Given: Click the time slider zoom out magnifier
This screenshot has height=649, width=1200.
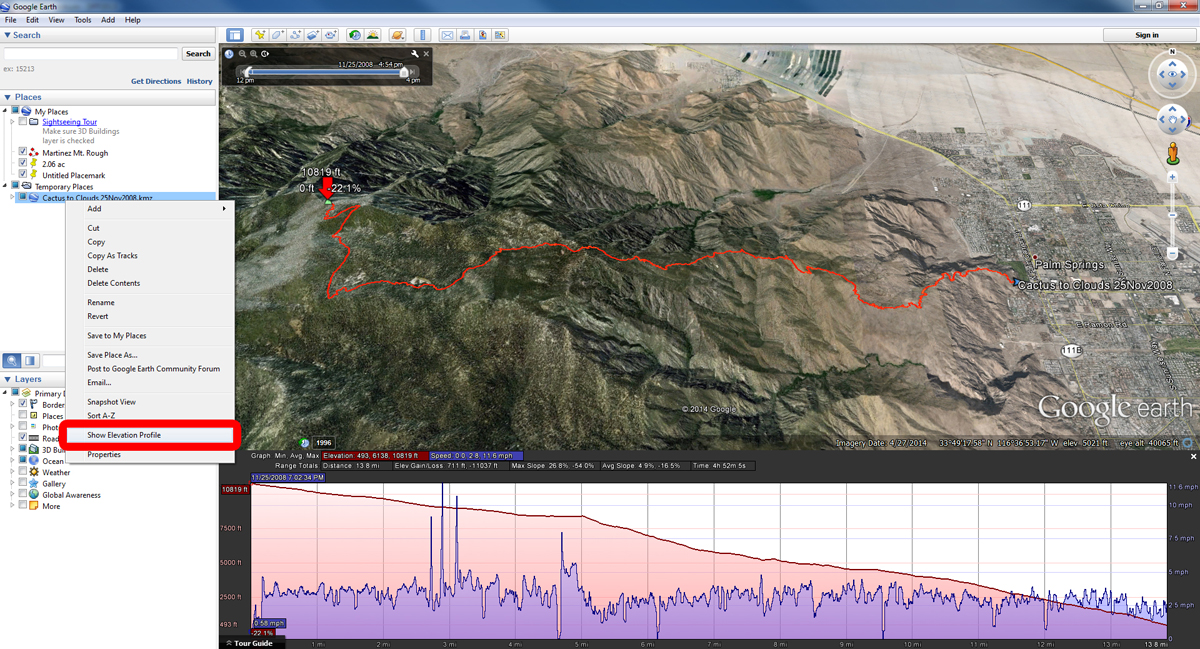Looking at the screenshot, I should (x=242, y=54).
